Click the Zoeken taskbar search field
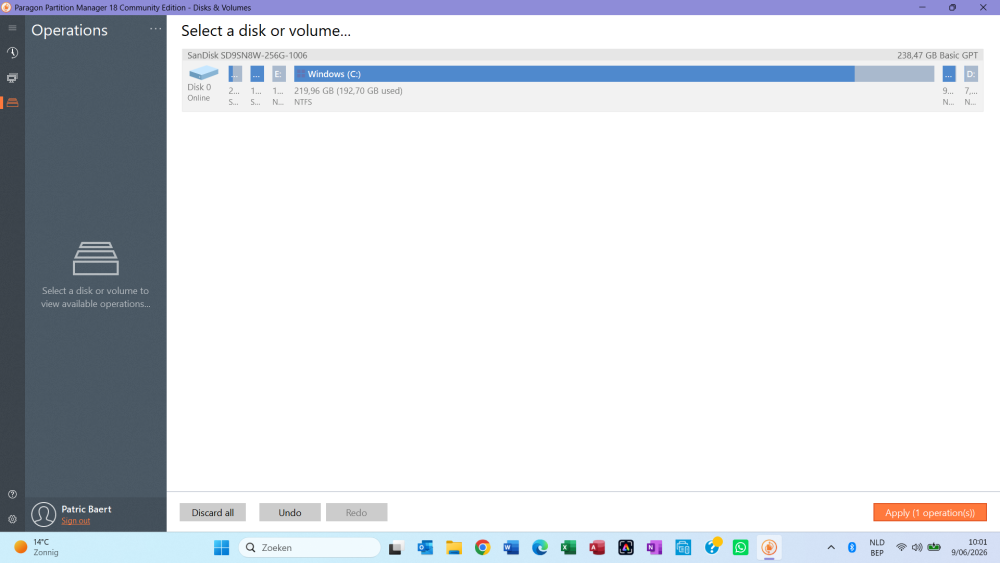Viewport: 1000px width, 563px height. [309, 547]
